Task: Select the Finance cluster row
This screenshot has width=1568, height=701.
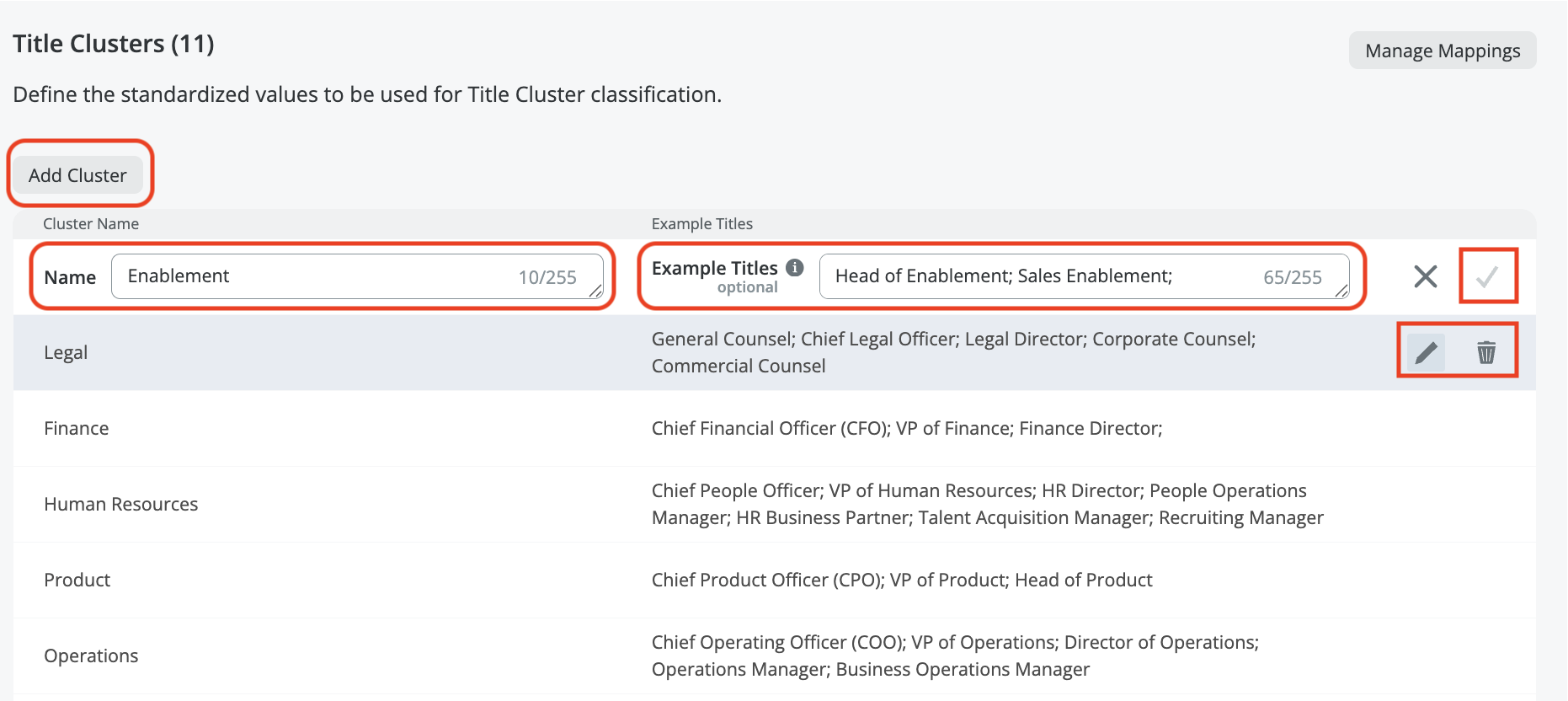Action: point(77,429)
